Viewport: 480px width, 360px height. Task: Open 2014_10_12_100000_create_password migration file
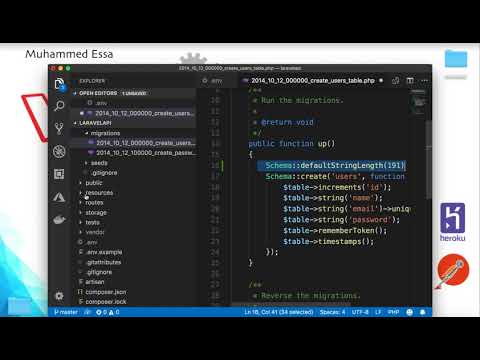point(133,153)
